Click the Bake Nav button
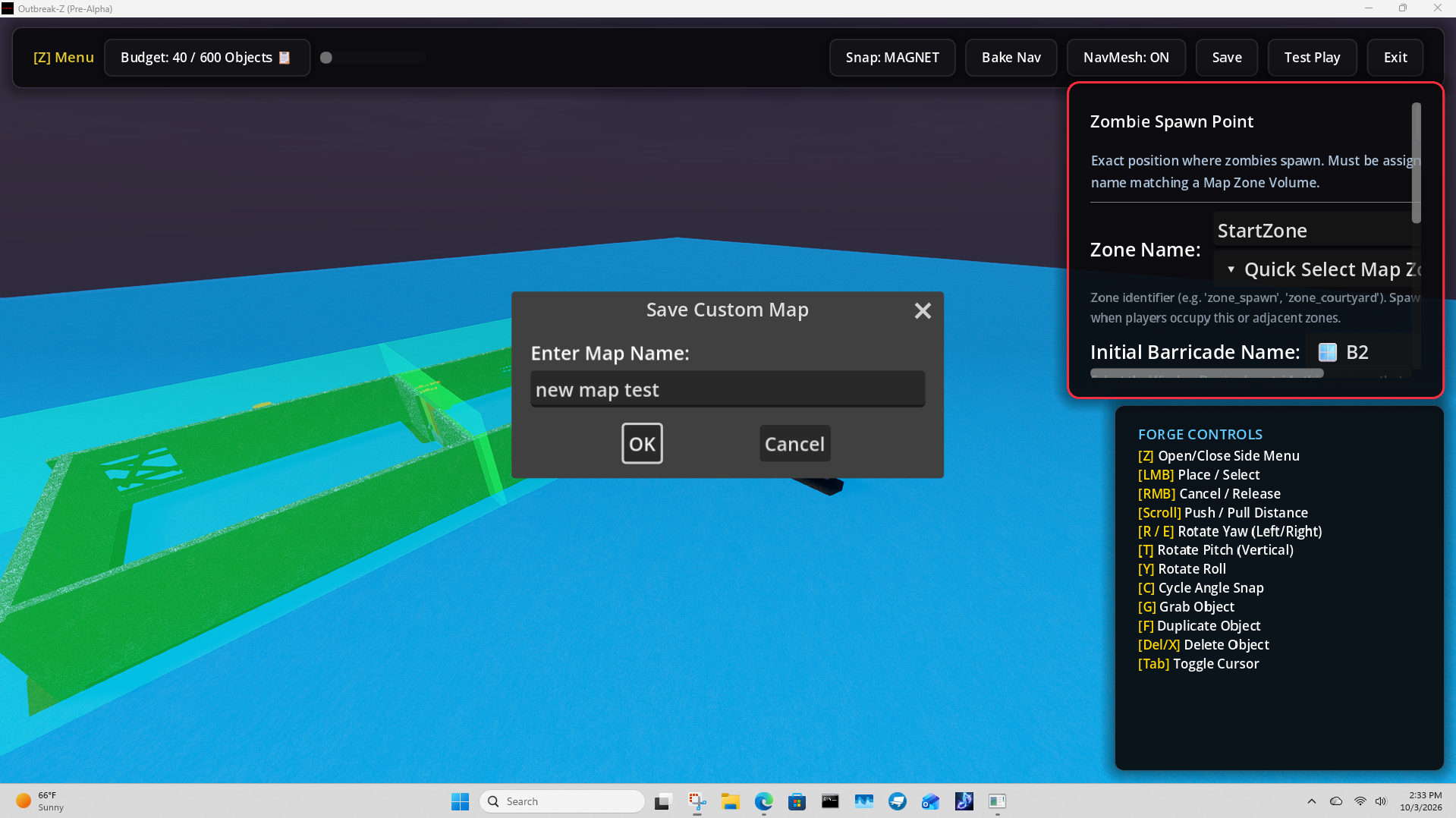This screenshot has height=818, width=1456. coord(1011,58)
